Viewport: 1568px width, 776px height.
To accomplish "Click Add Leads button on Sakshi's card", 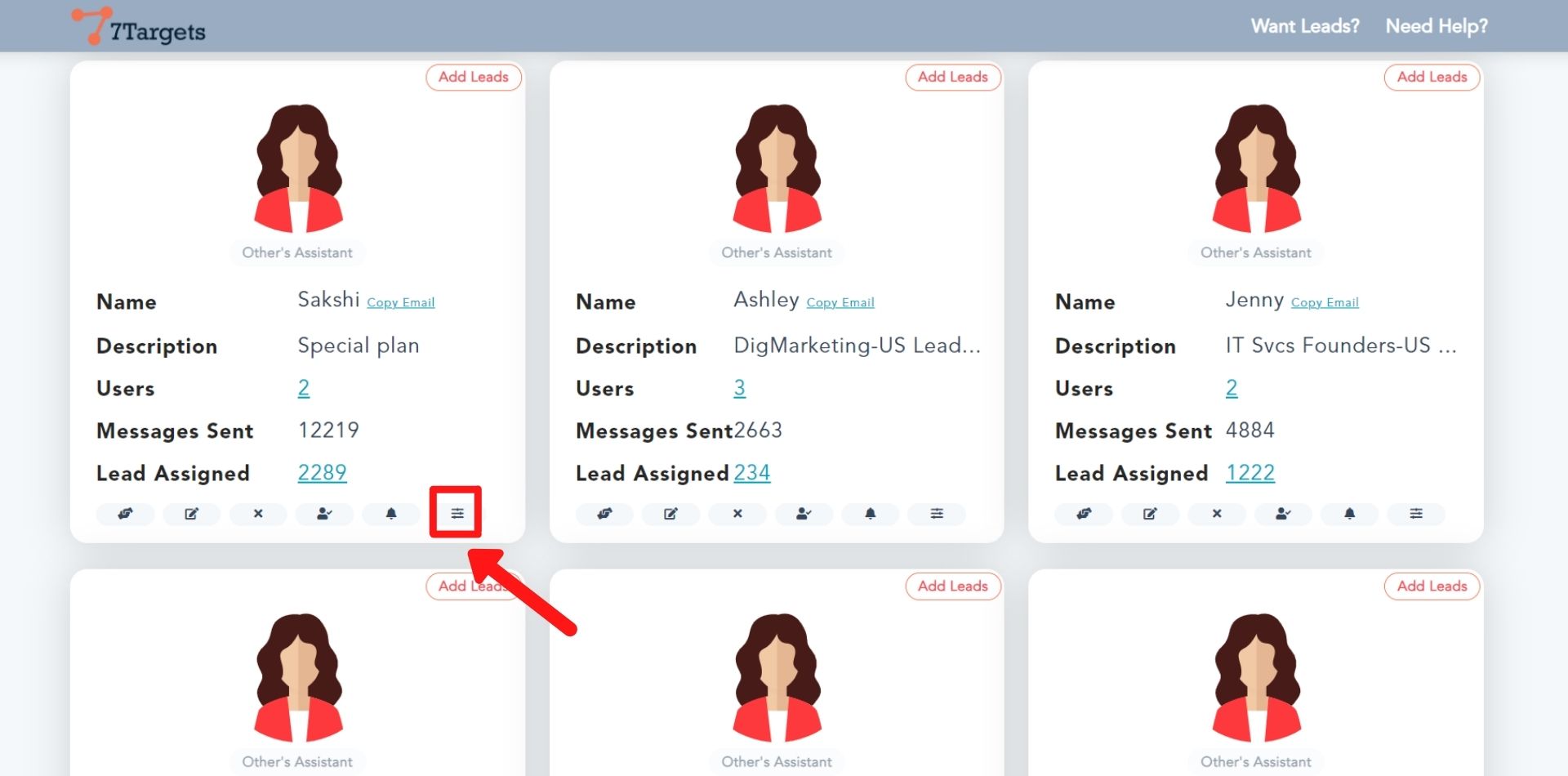I will pos(473,77).
